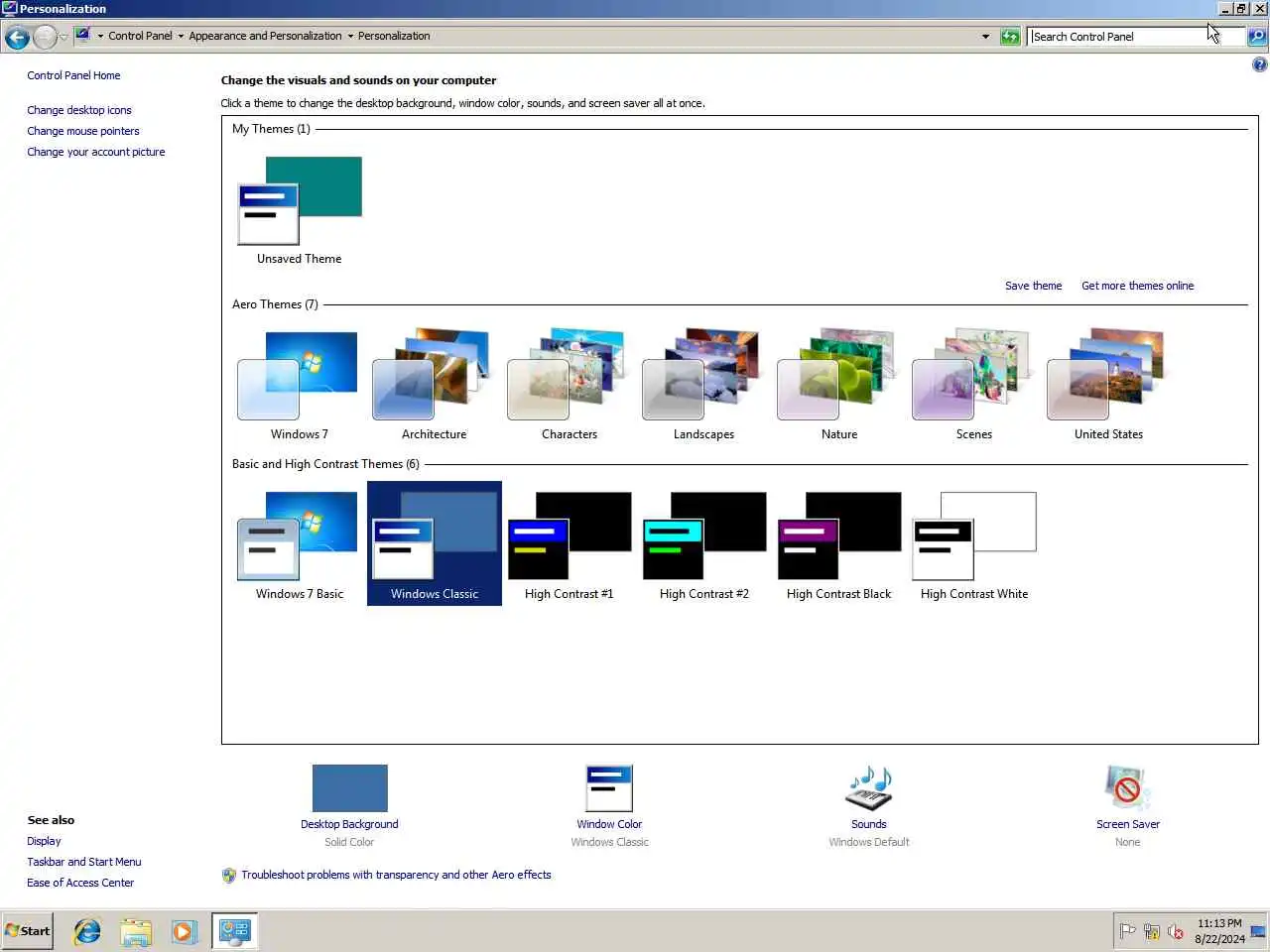Open the Action Center flag tray icon
Image resolution: width=1270 pixels, height=952 pixels.
(x=1128, y=931)
